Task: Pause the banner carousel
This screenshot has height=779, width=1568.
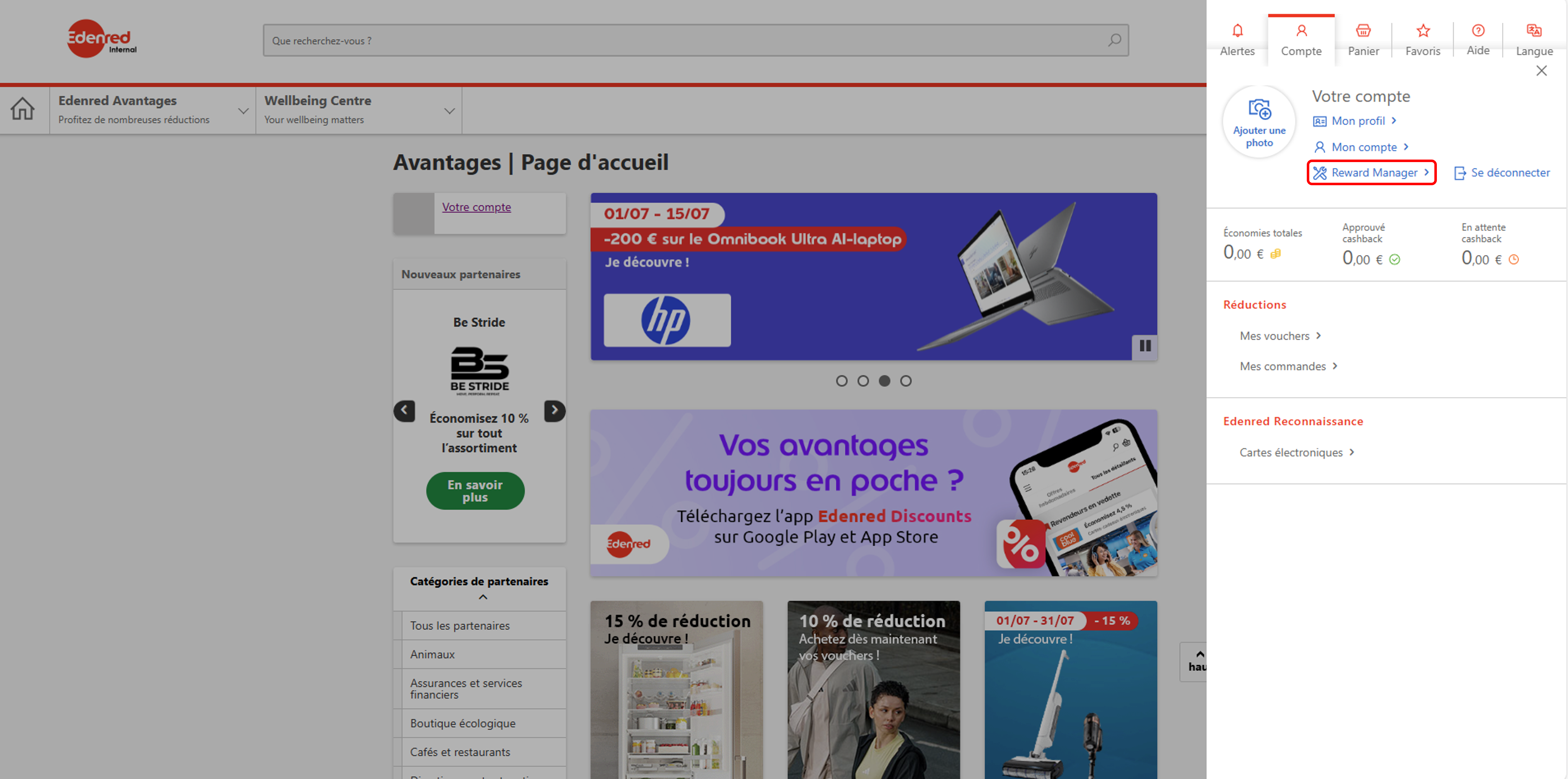Action: [1144, 346]
